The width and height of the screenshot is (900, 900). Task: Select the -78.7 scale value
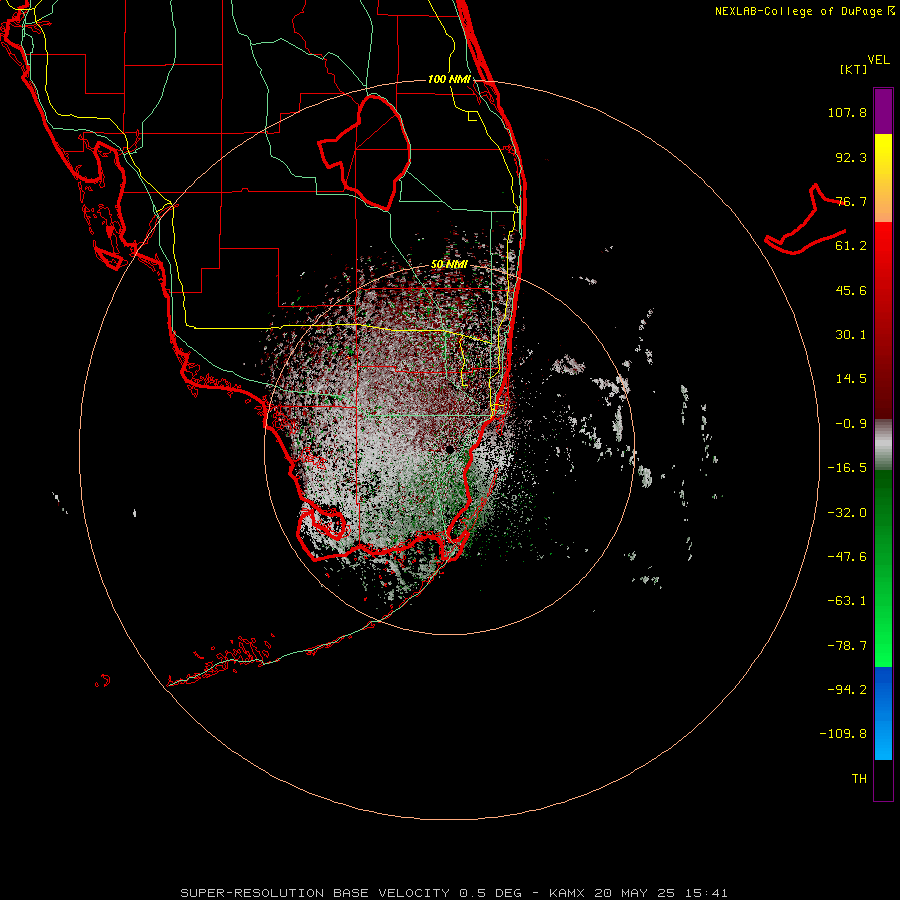click(847, 646)
